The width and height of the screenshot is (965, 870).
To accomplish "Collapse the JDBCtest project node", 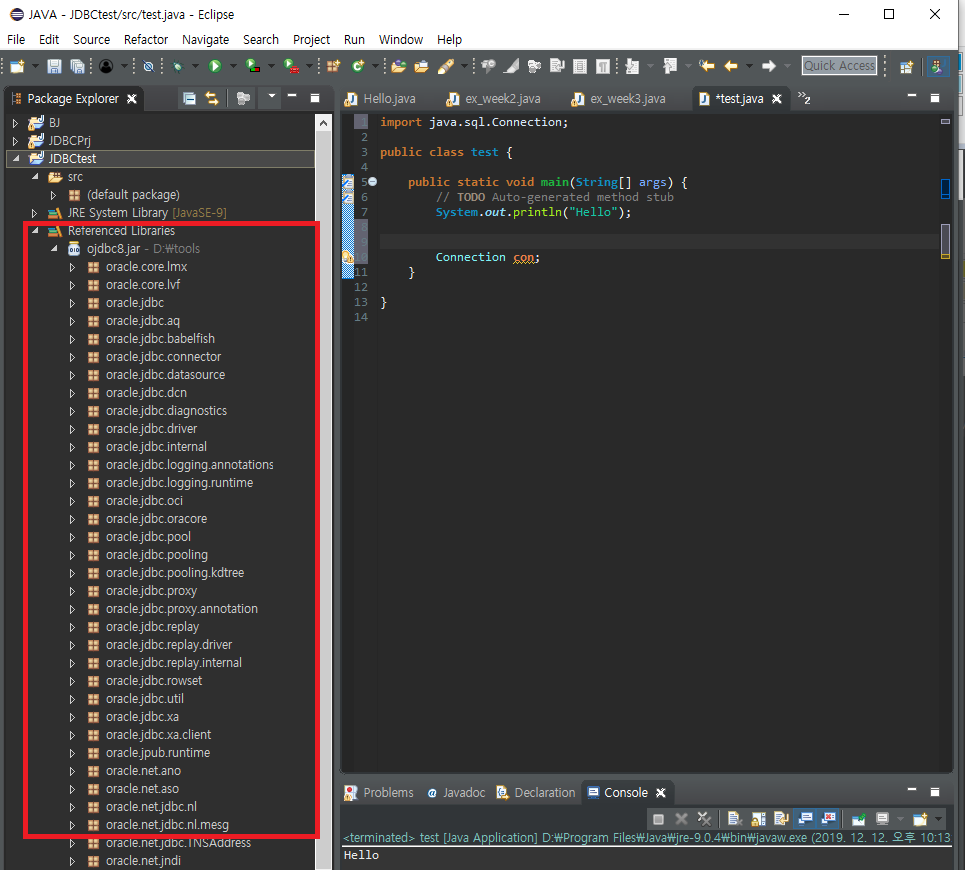I will [16, 159].
